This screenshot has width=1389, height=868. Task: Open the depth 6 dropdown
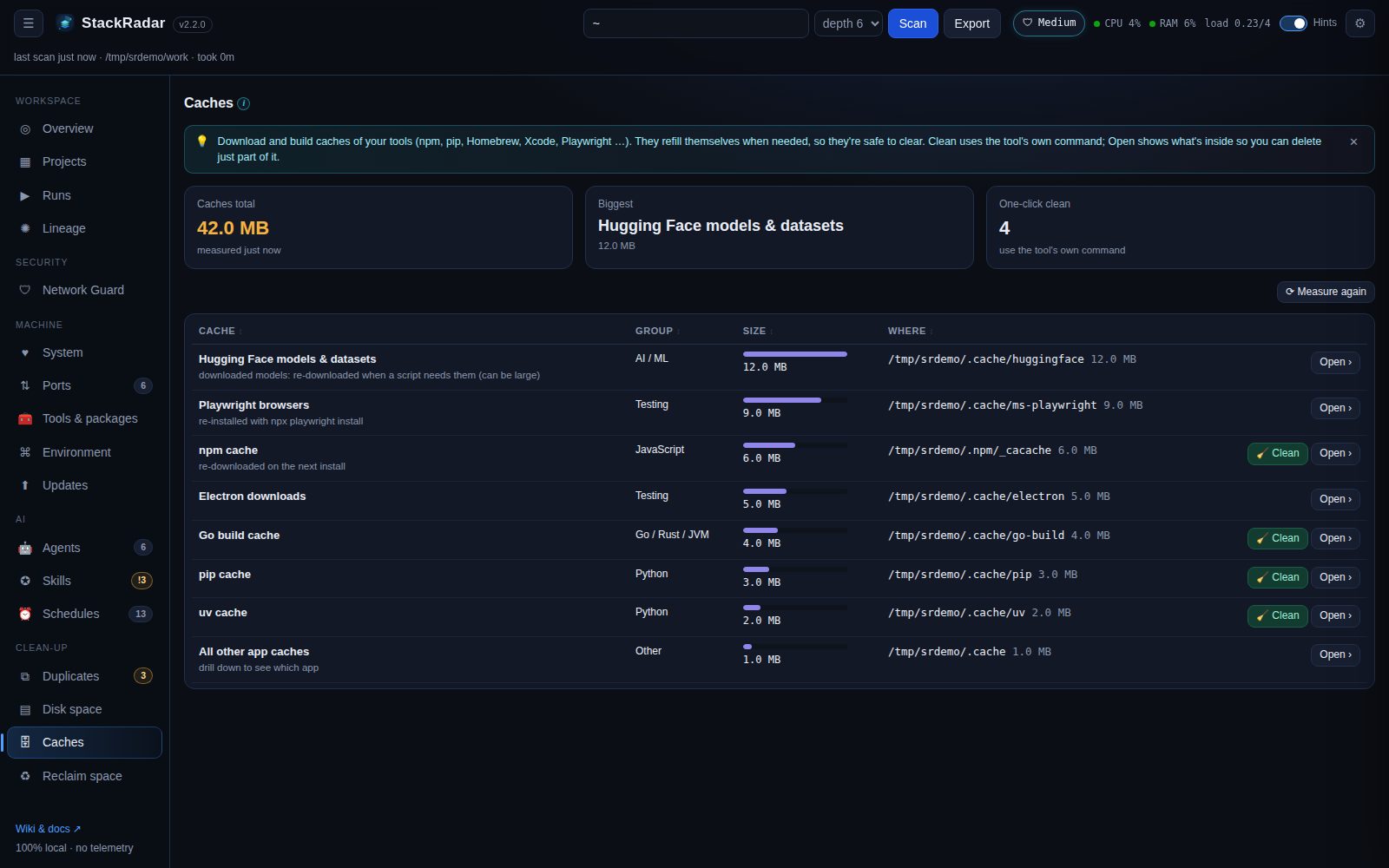pyautogui.click(x=848, y=23)
